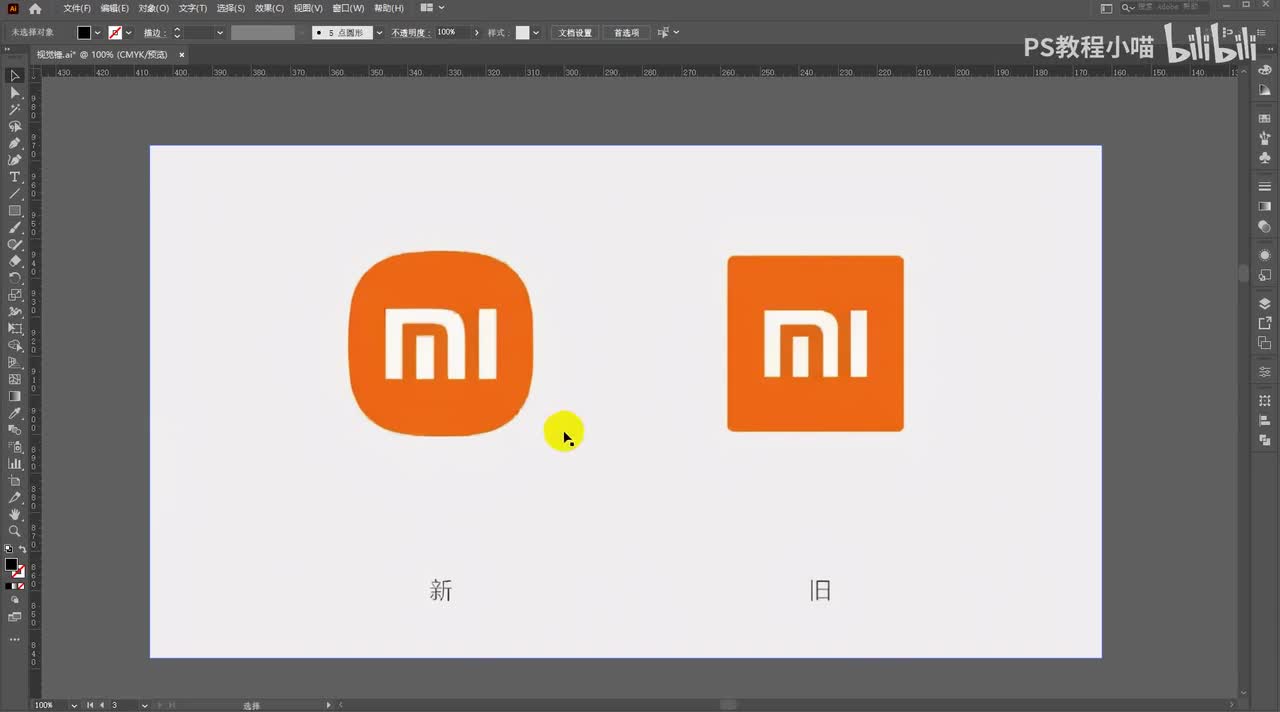
Task: Select the Pen tool
Action: click(15, 144)
